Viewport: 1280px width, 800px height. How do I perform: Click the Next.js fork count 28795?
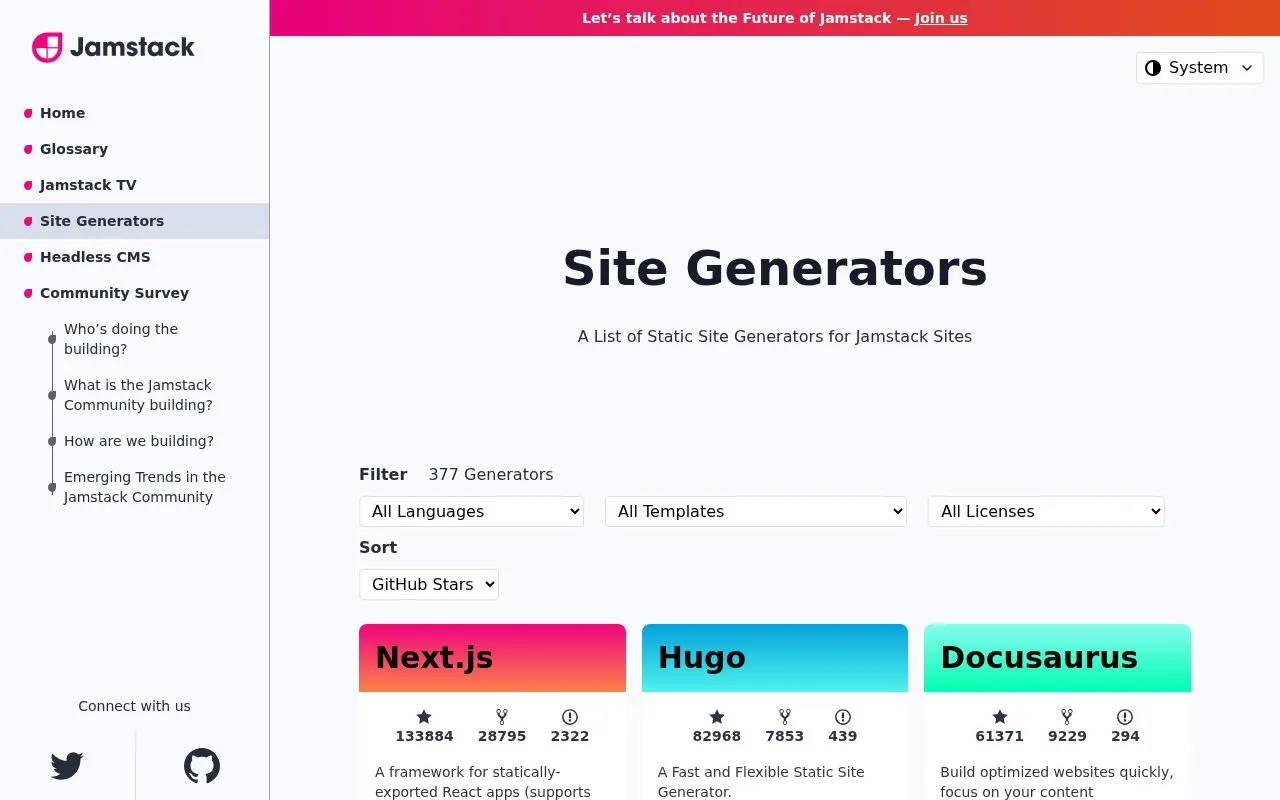pos(502,736)
